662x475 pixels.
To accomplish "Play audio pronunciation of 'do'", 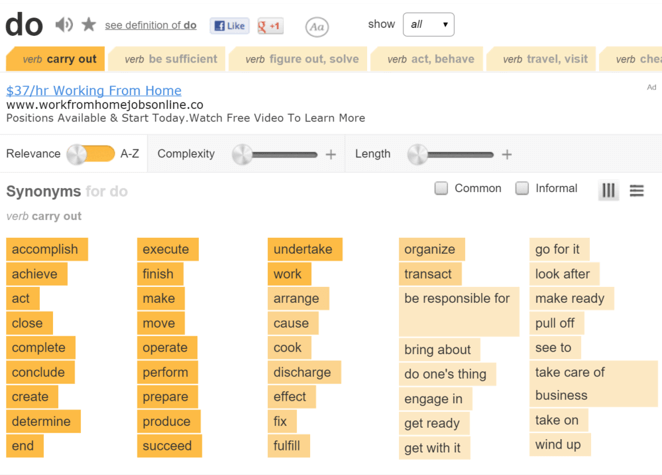I will click(64, 25).
